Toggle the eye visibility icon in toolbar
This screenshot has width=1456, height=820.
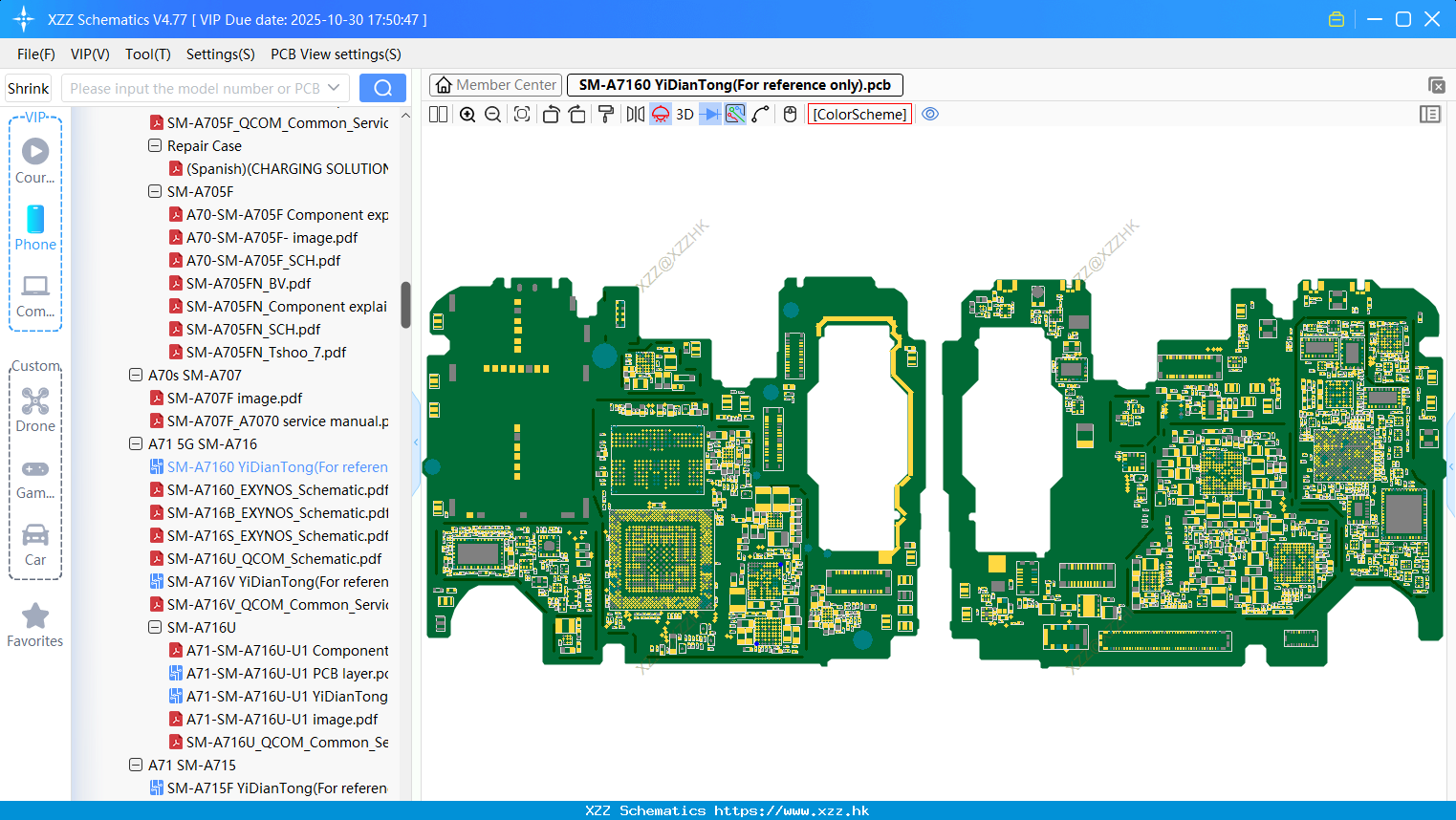click(x=930, y=115)
